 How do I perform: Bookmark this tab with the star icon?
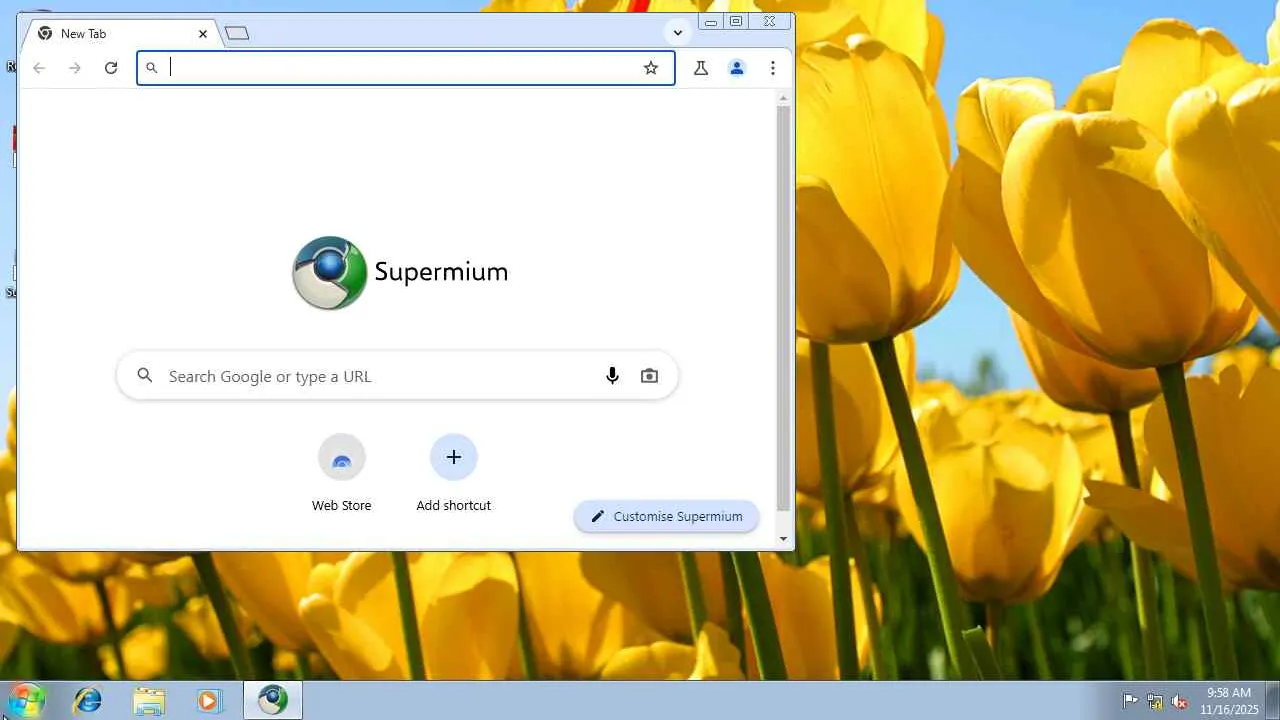click(651, 68)
